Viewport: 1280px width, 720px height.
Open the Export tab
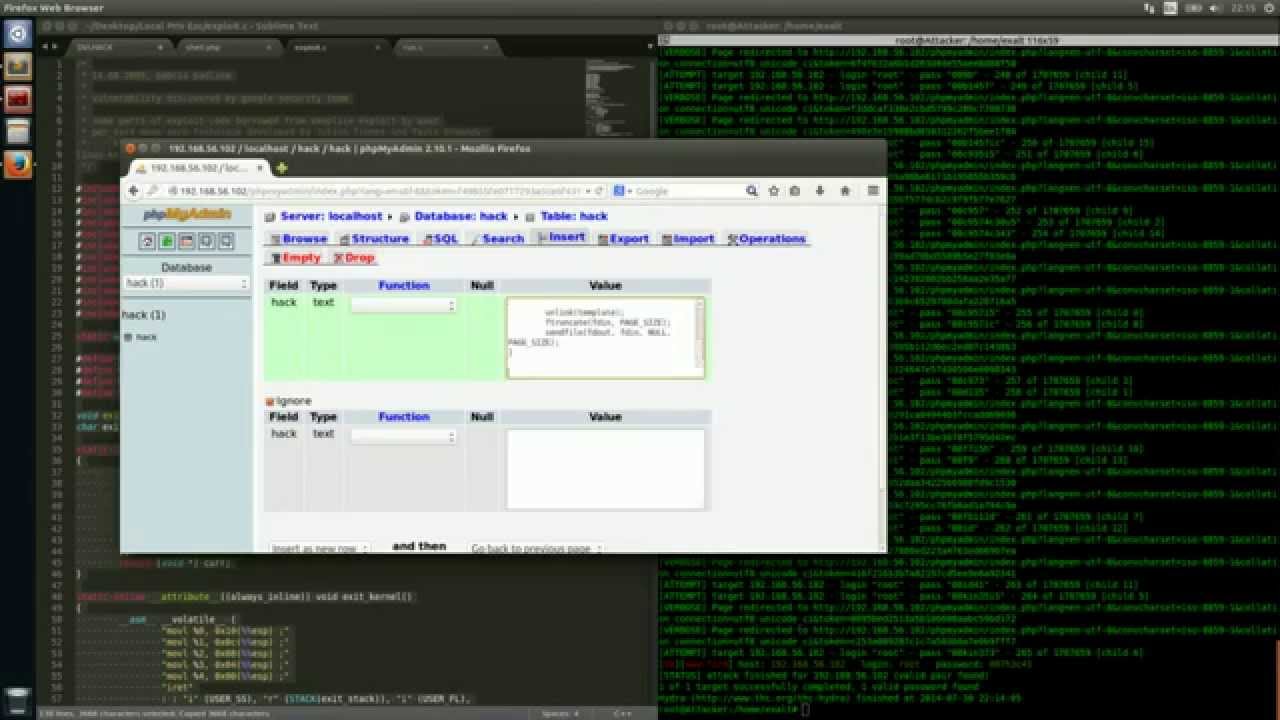[x=623, y=239]
